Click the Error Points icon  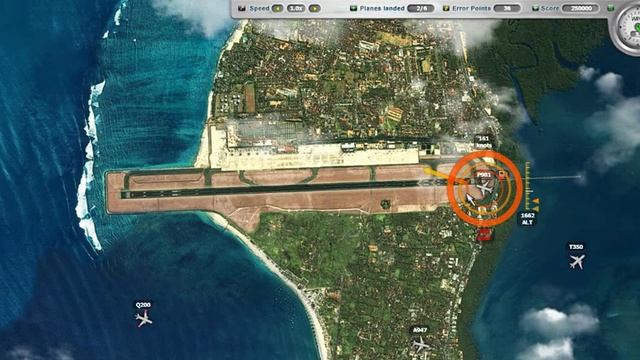[446, 8]
